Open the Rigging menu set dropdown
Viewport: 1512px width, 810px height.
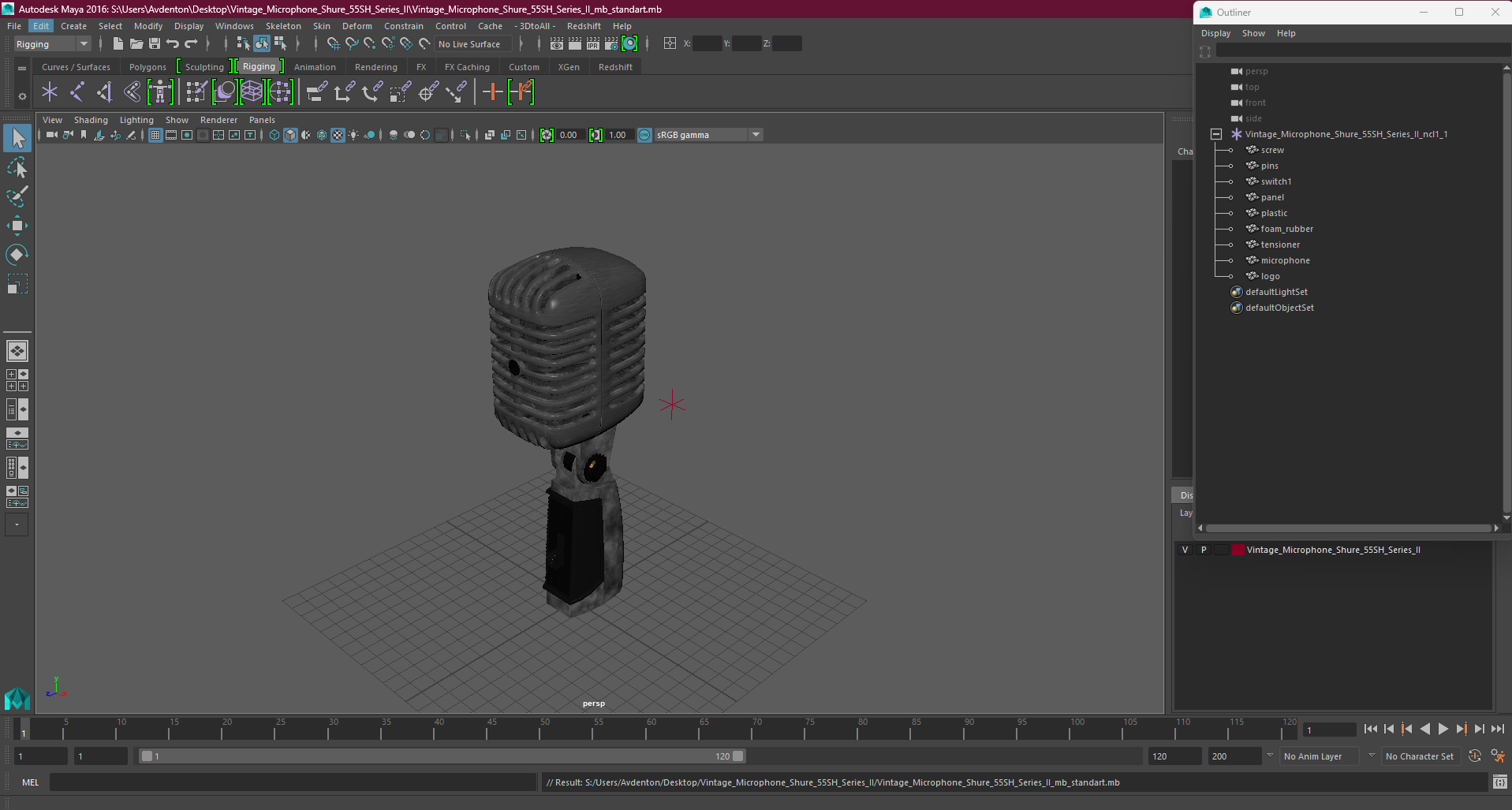coord(52,44)
